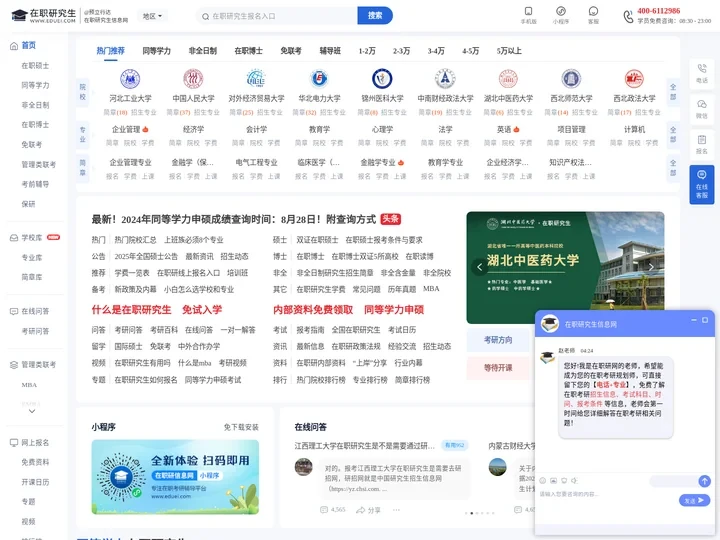Click the 考研方向 button

(498, 340)
